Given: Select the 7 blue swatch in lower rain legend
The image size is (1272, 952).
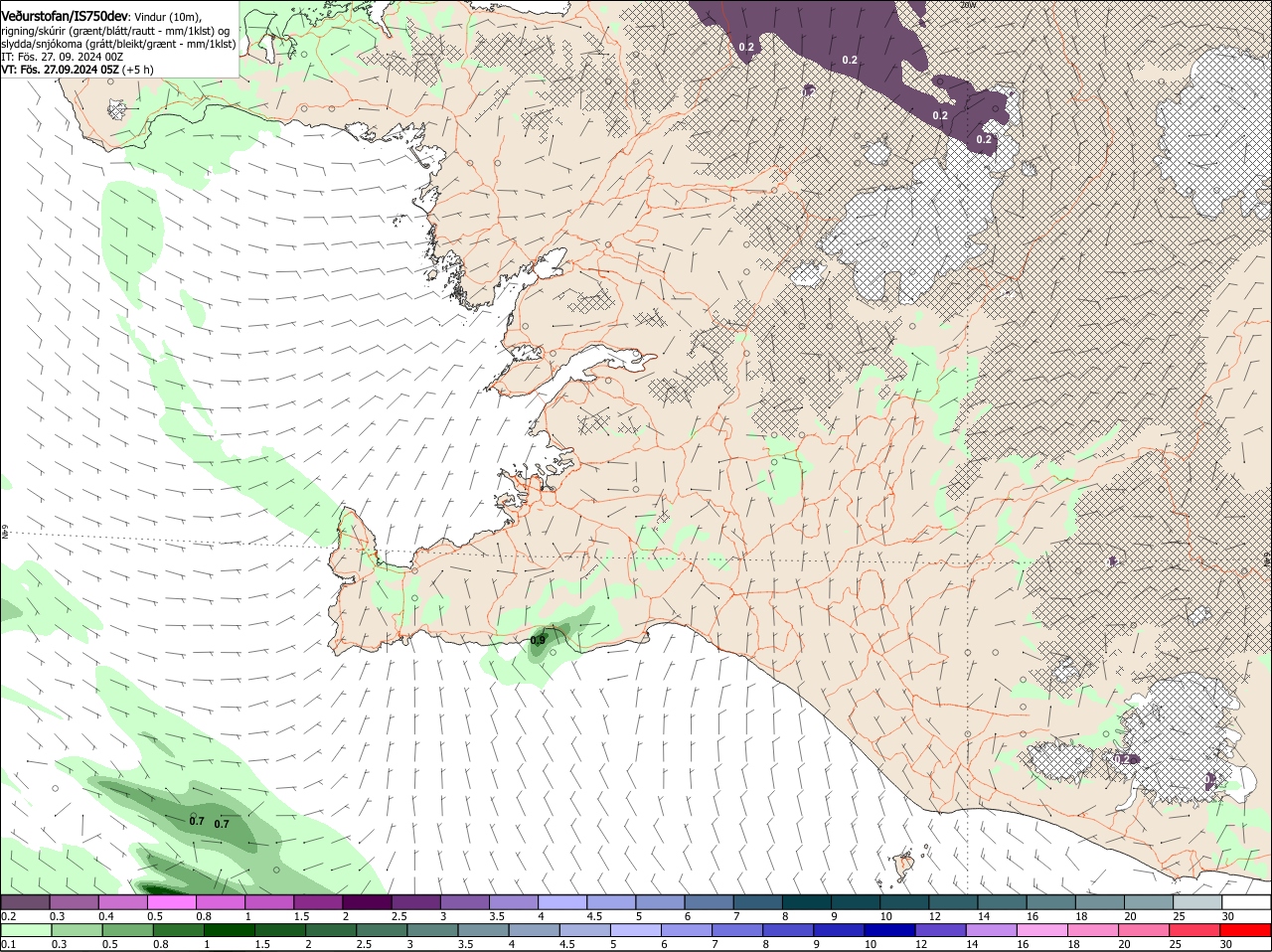Looking at the screenshot, I should point(737,930).
